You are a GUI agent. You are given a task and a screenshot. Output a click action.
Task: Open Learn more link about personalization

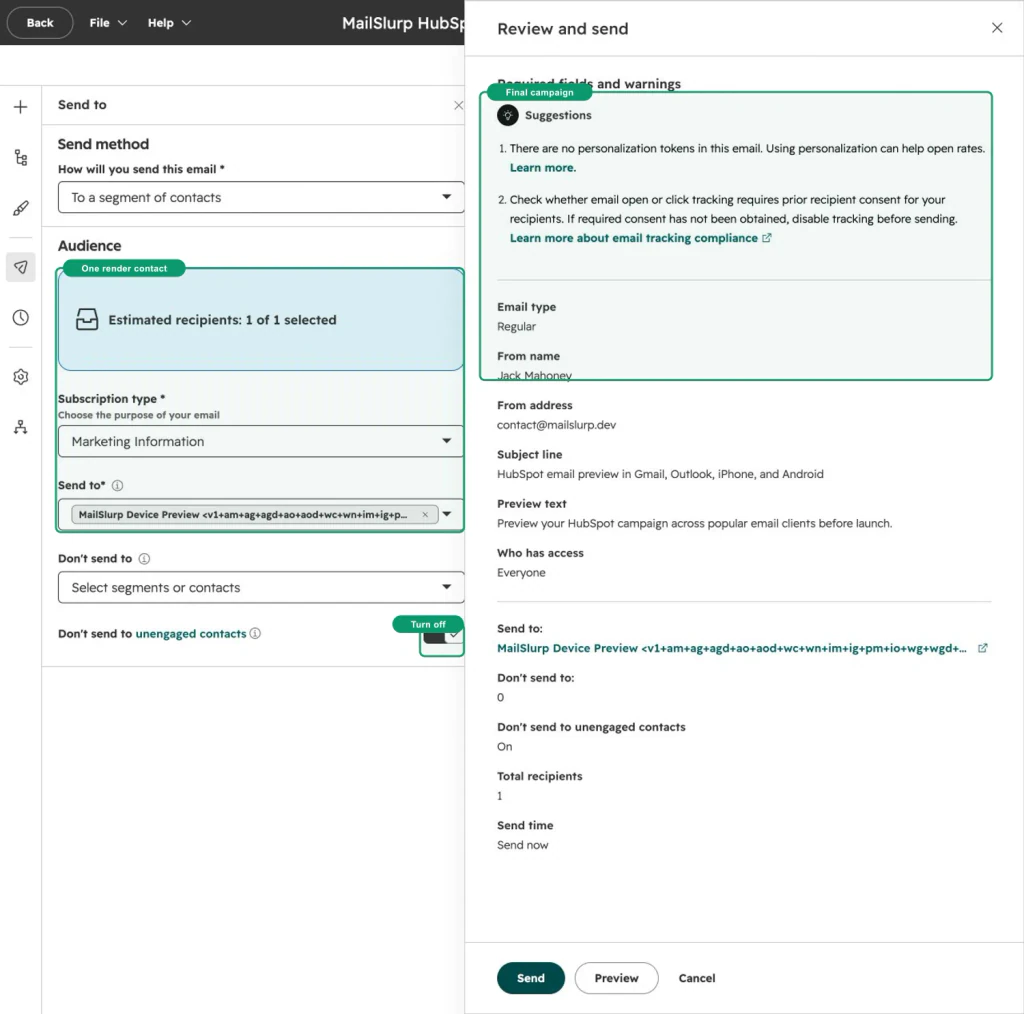[x=543, y=168]
